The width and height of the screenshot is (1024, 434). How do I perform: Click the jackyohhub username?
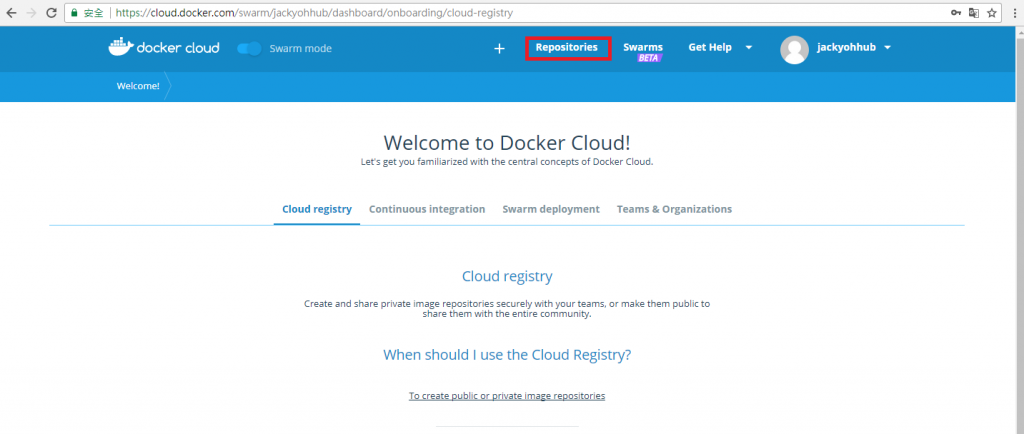click(846, 48)
